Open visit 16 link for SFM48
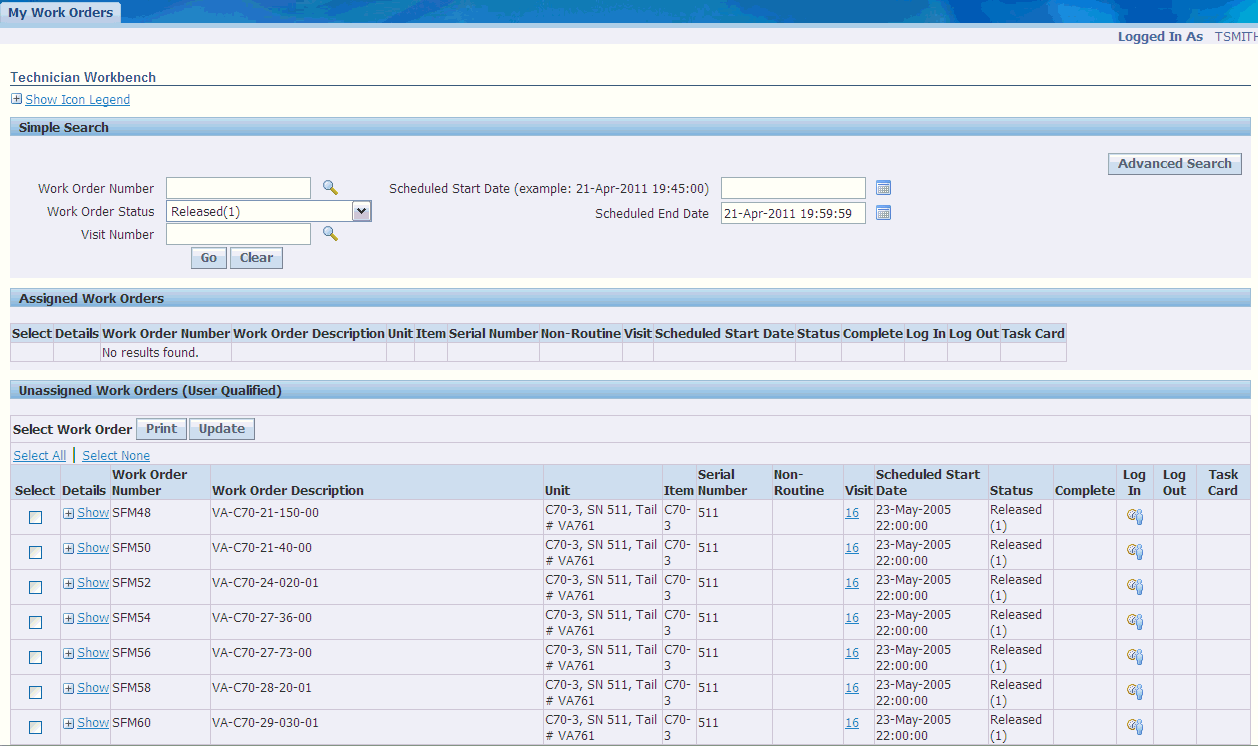The height and width of the screenshot is (746, 1258). pyautogui.click(x=852, y=513)
